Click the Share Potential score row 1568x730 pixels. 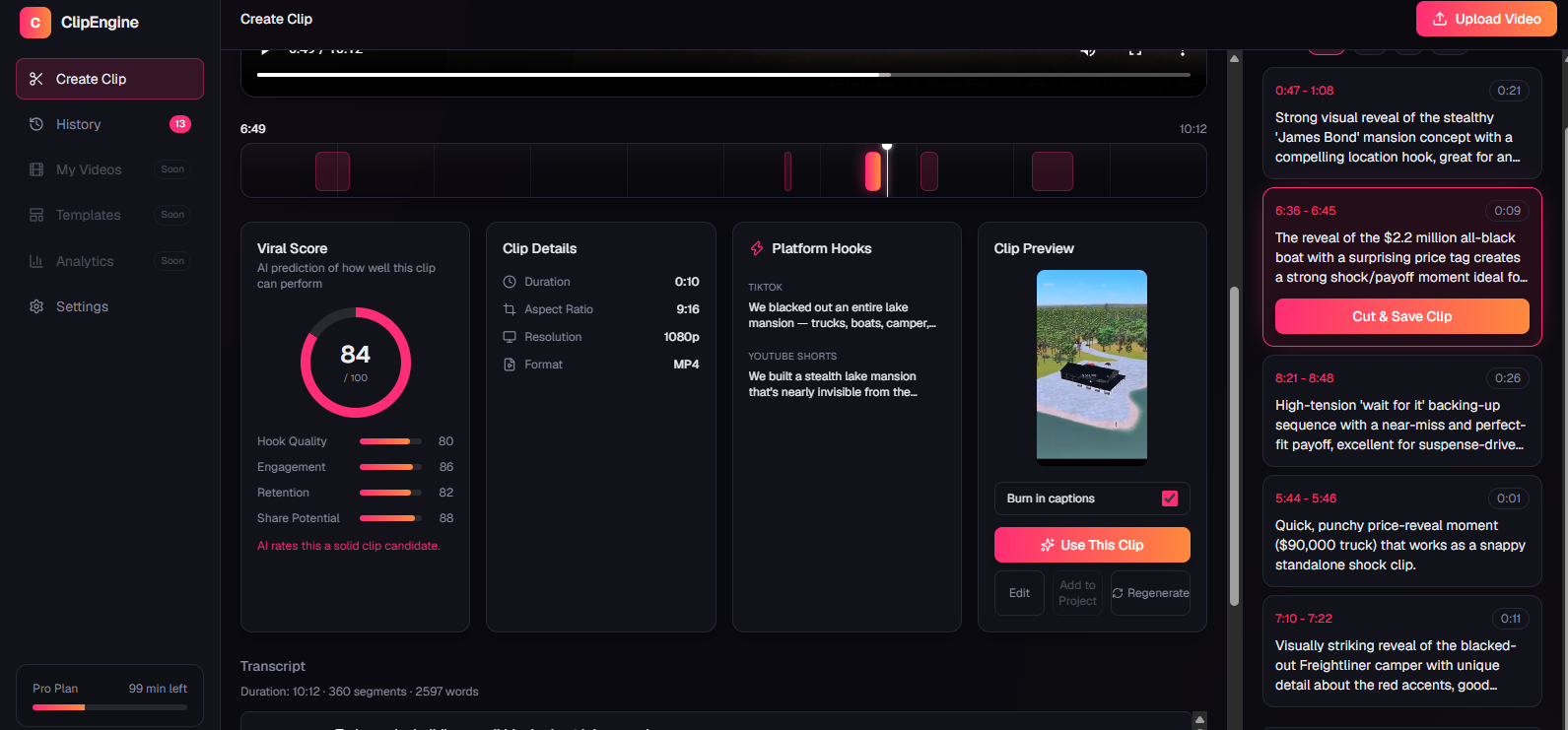pos(356,518)
